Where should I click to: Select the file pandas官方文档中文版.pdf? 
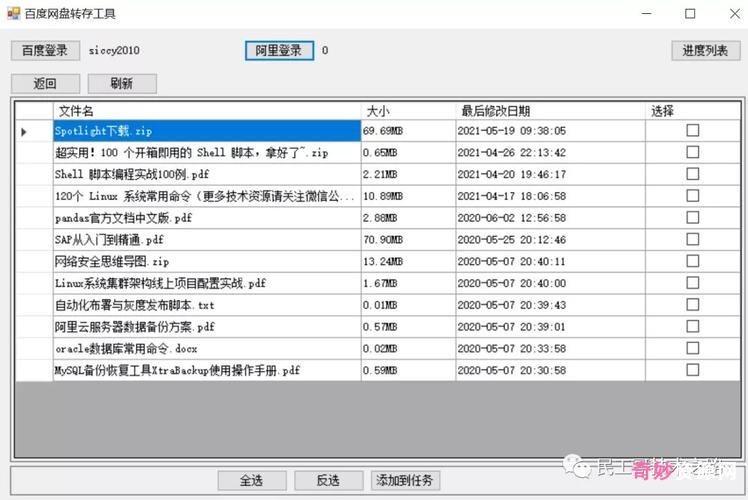(207, 218)
